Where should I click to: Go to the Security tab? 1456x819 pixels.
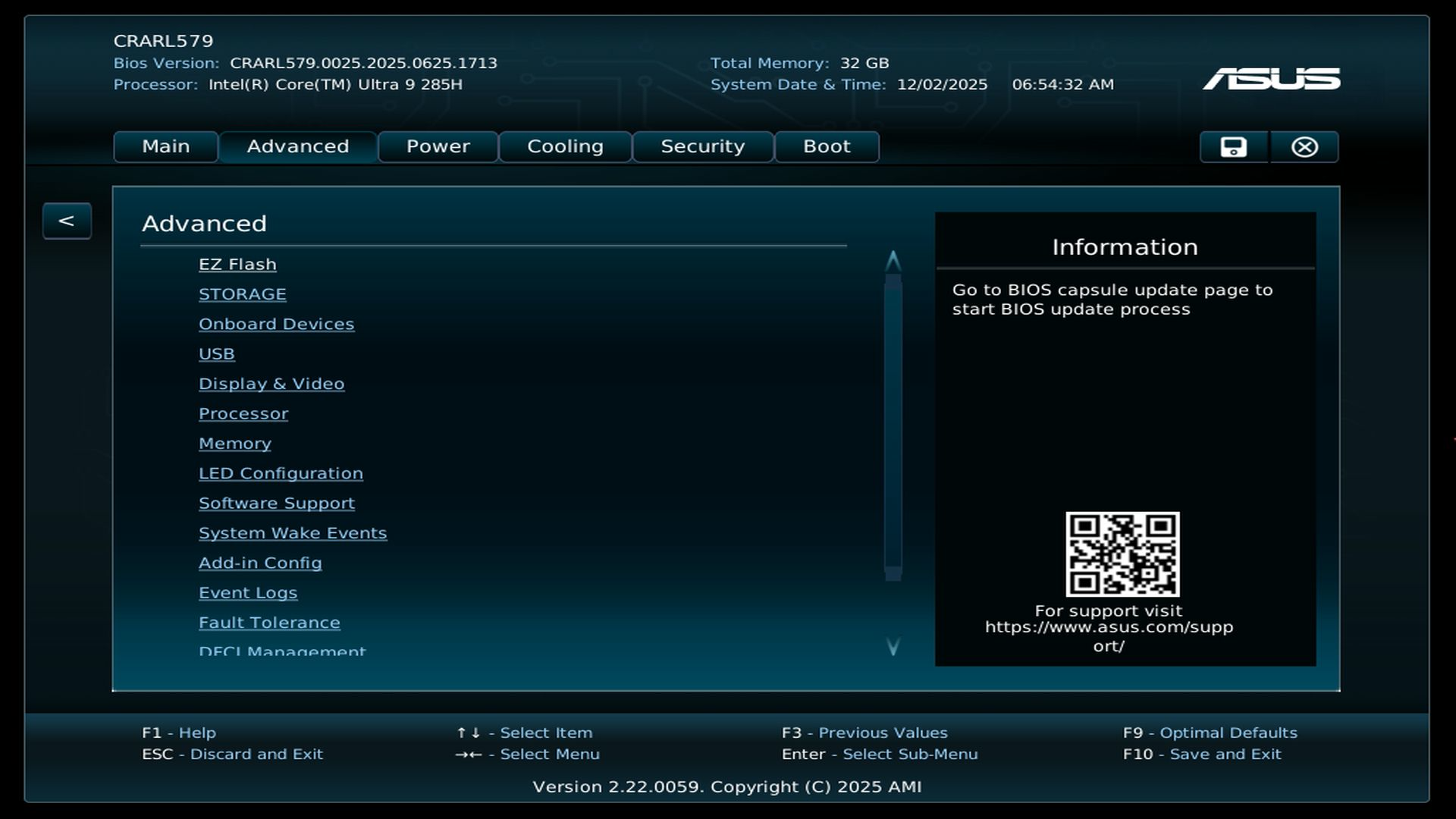(x=702, y=147)
